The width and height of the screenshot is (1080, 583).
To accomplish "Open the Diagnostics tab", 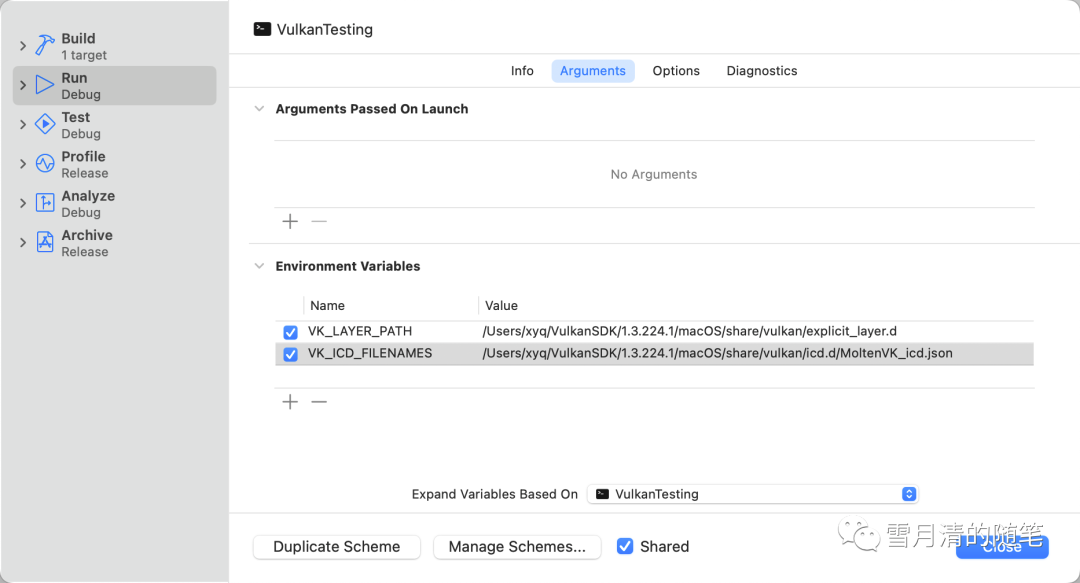I will click(x=761, y=71).
